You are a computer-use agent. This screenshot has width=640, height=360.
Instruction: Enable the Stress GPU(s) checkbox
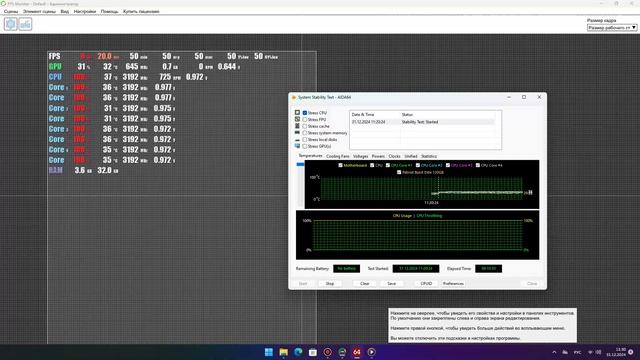pos(304,146)
